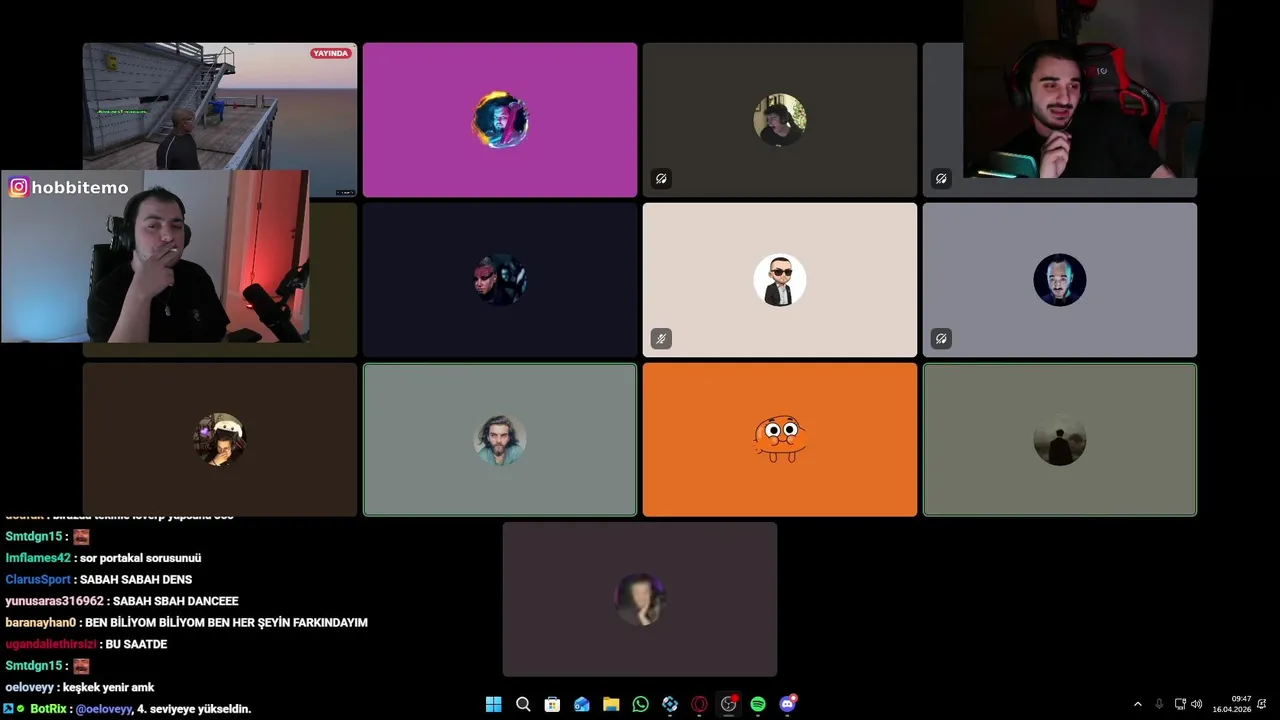Click username oeloveyy in chat

tap(30, 687)
